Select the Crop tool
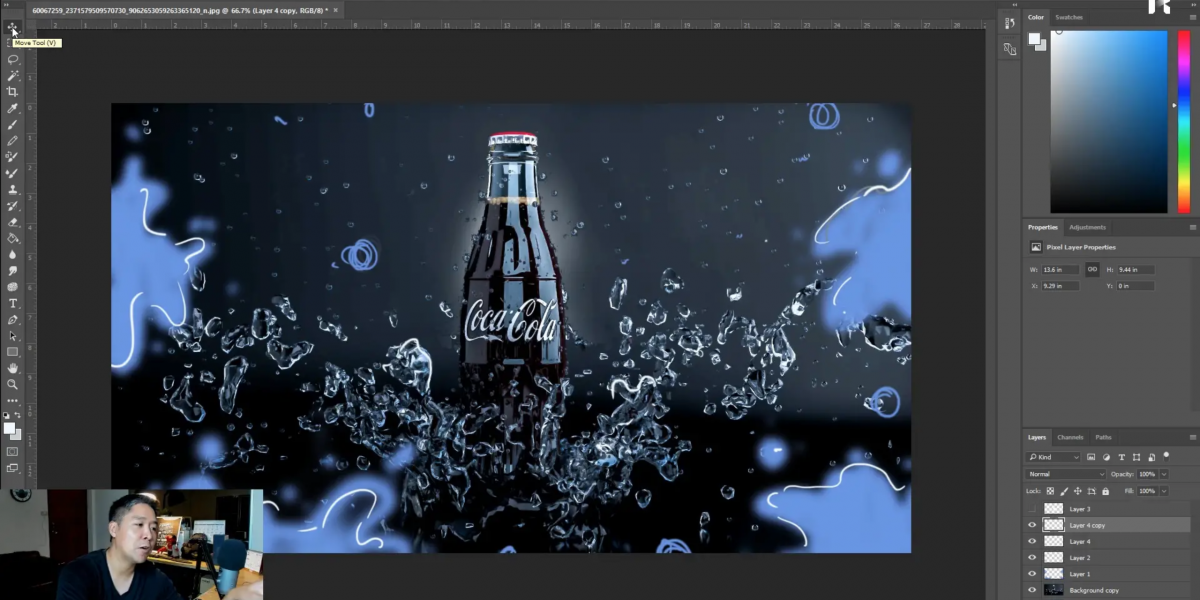 (x=13, y=91)
